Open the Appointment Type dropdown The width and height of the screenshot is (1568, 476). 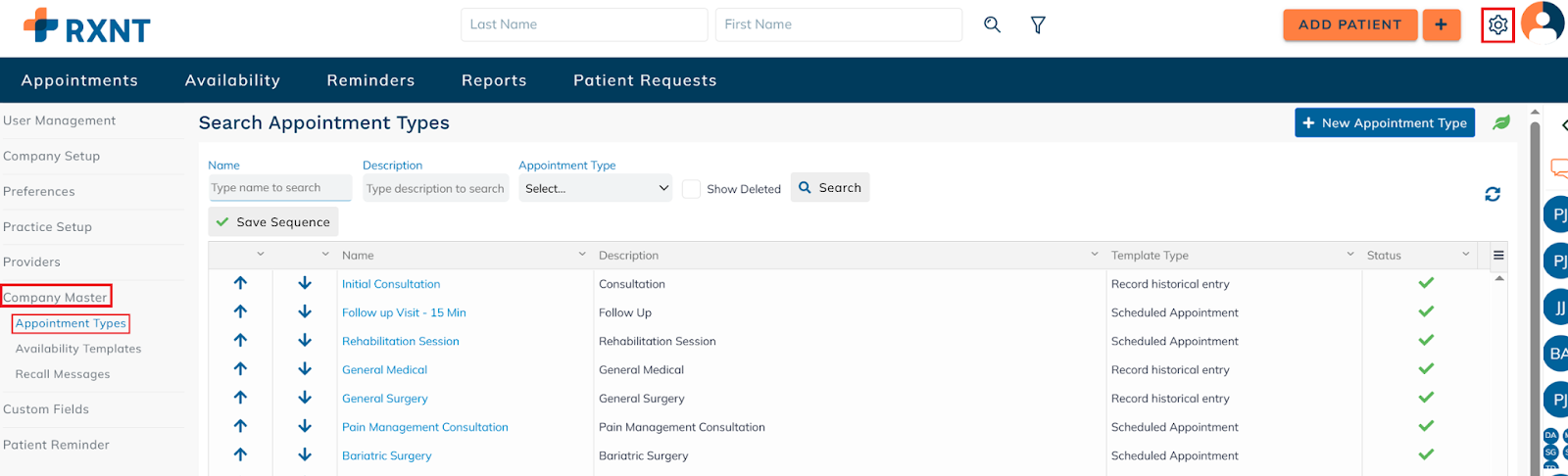(596, 188)
